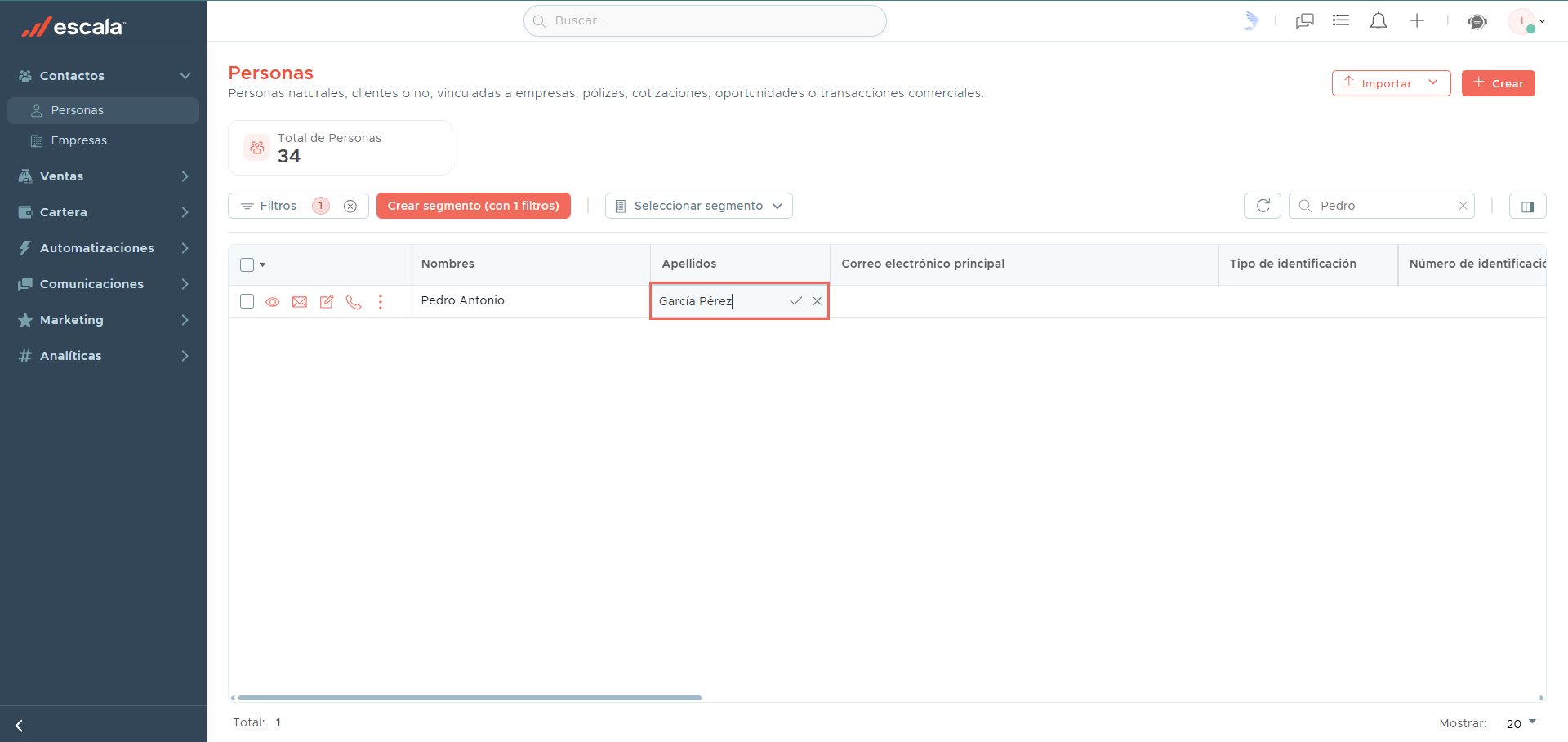This screenshot has height=742, width=1568.
Task: Clear the 'Pedro' table search text
Action: (x=1463, y=206)
